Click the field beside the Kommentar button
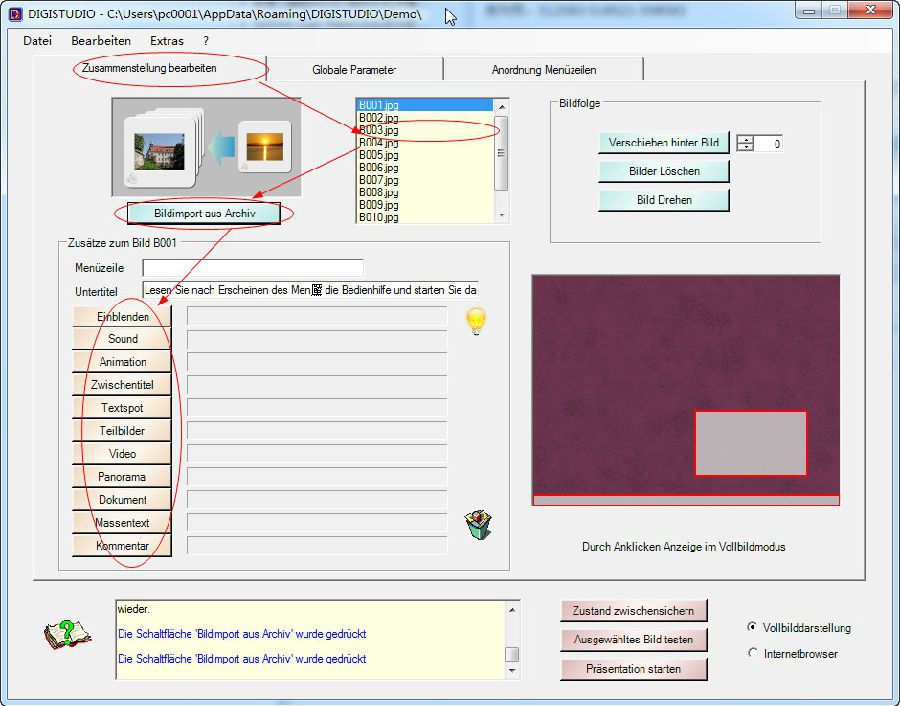Image resolution: width=900 pixels, height=706 pixels. point(317,545)
